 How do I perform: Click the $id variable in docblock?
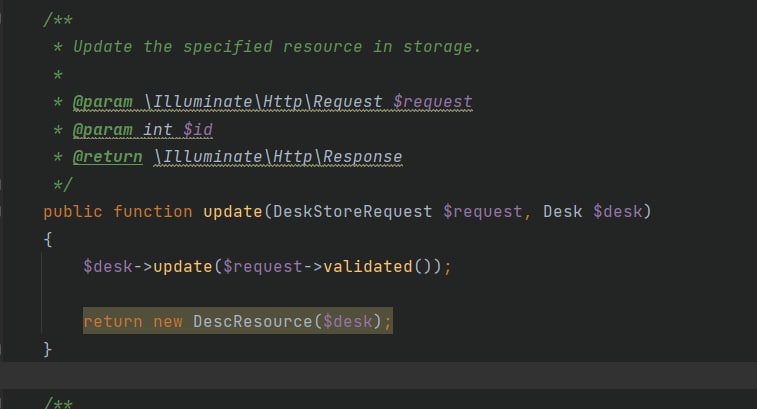point(197,130)
